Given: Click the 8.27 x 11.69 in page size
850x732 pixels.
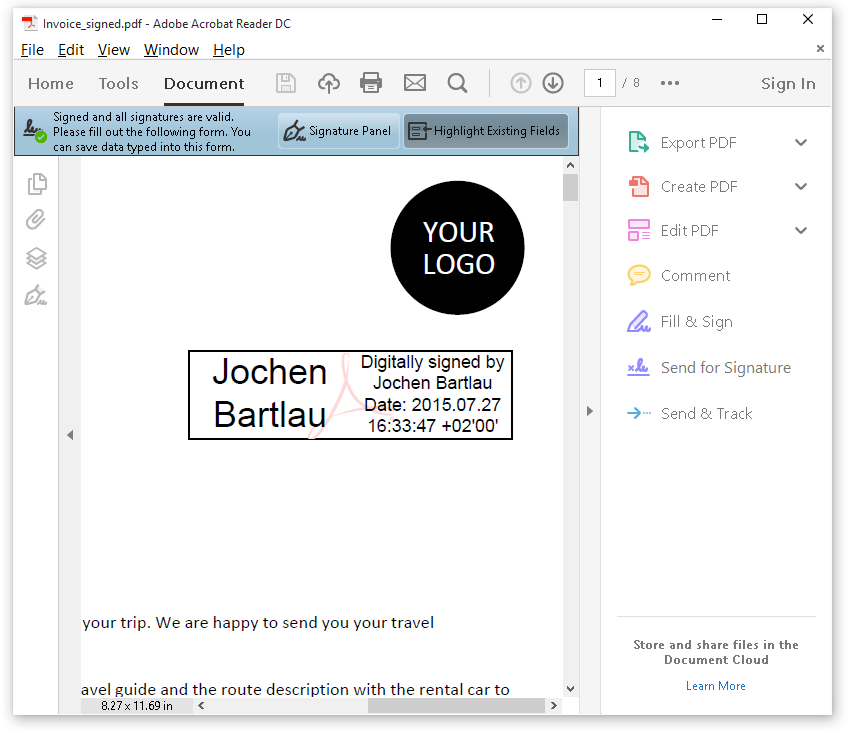Looking at the screenshot, I should point(137,705).
